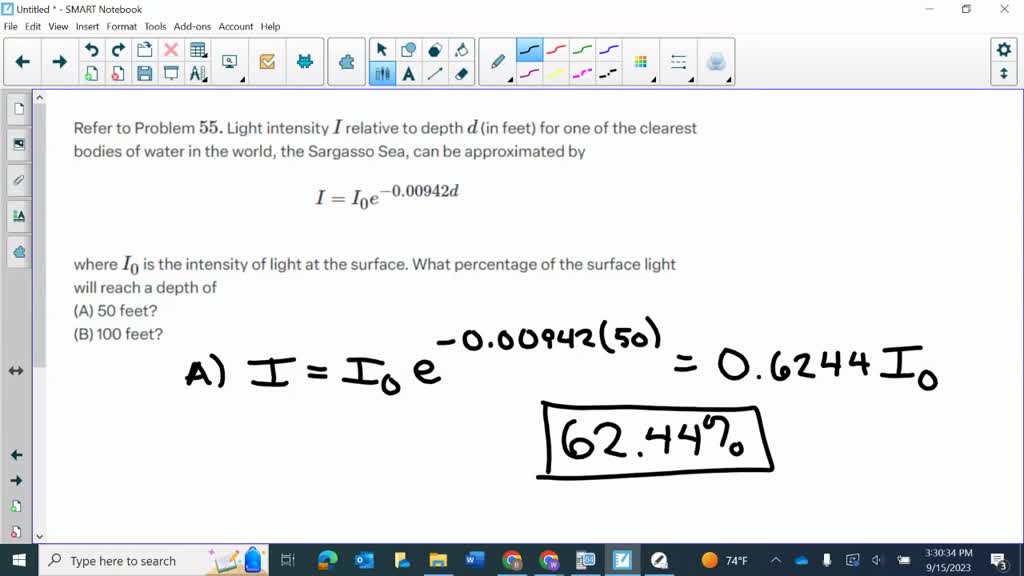This screenshot has height=576, width=1024.
Task: Toggle auto-hide for the page sidebar
Action: 16,370
